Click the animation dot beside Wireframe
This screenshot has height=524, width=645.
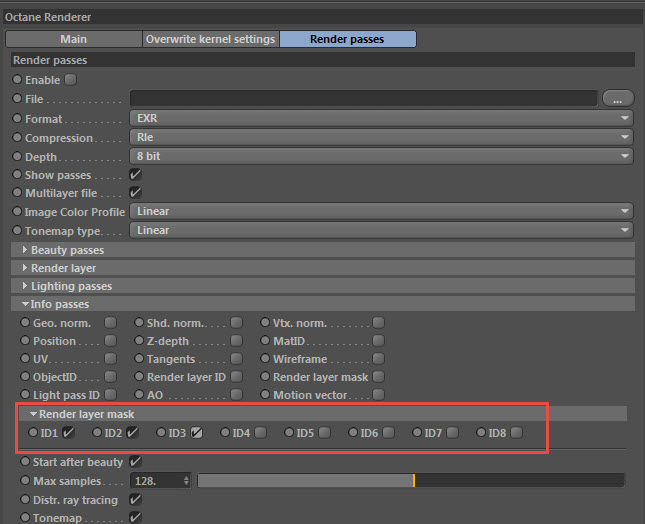tap(265, 359)
